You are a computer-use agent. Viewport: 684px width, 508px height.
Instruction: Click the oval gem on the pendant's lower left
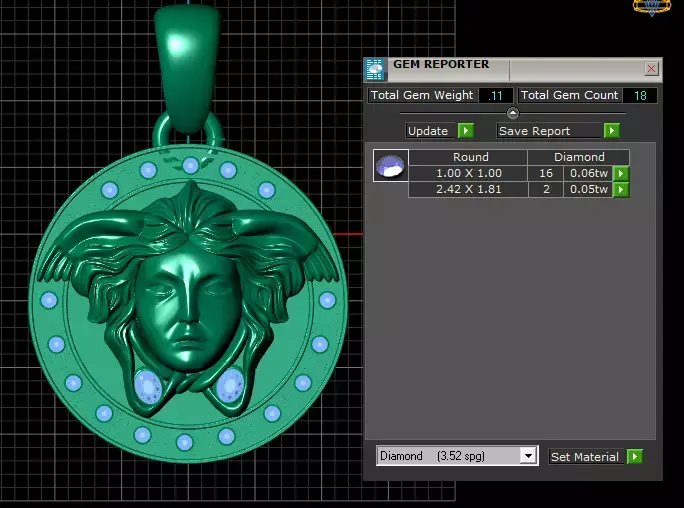pyautogui.click(x=148, y=387)
